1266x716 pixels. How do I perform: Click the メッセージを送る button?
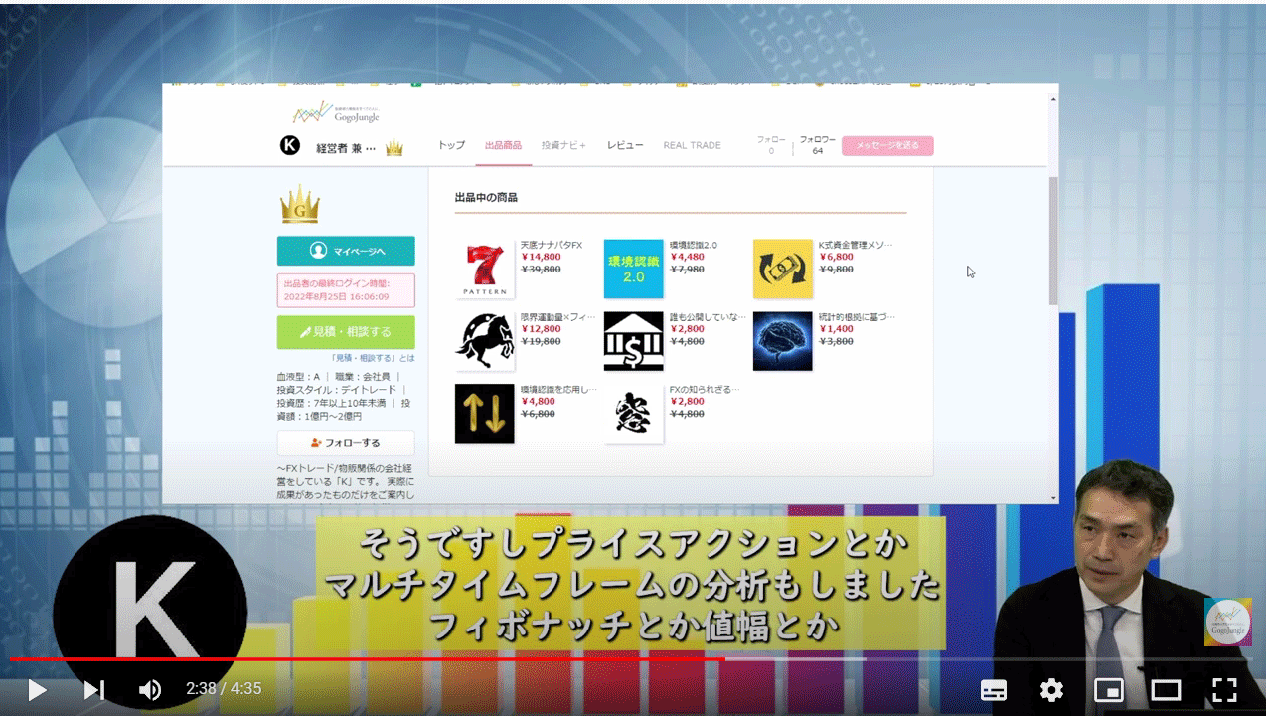coord(887,146)
